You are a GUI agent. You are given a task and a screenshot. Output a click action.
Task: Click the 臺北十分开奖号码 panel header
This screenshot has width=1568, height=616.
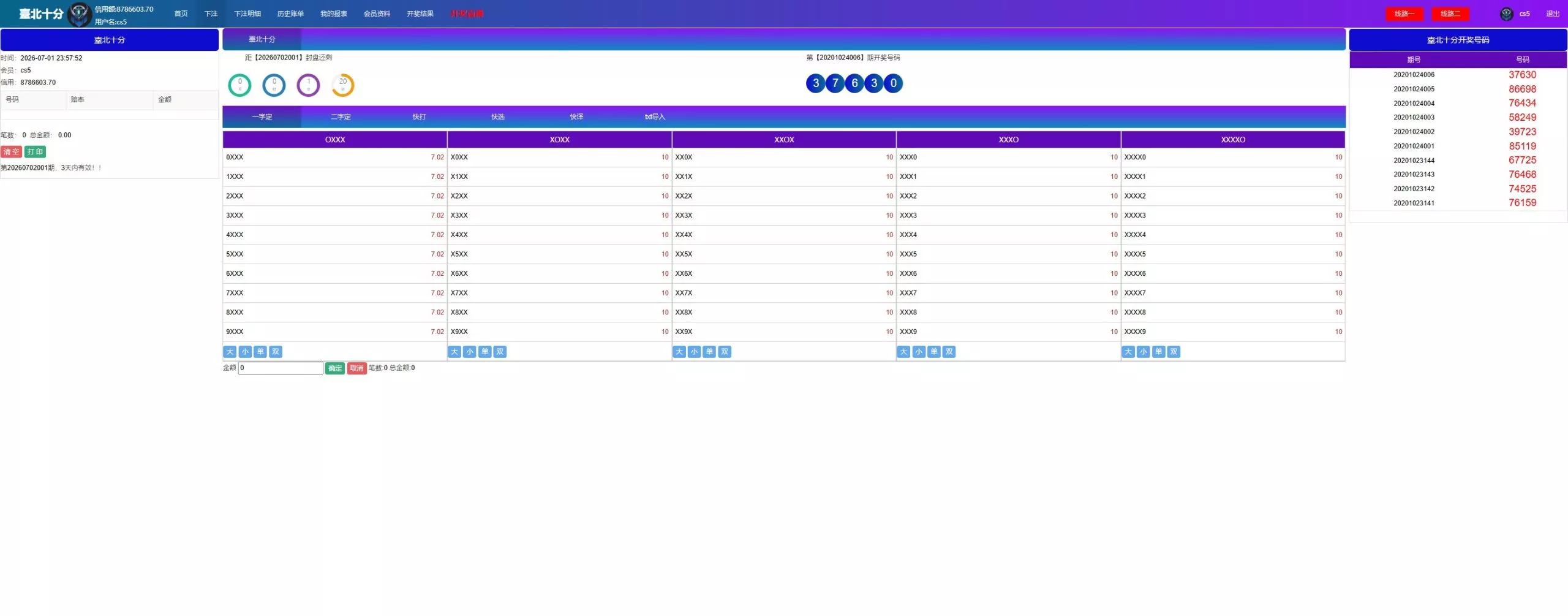coord(1458,40)
